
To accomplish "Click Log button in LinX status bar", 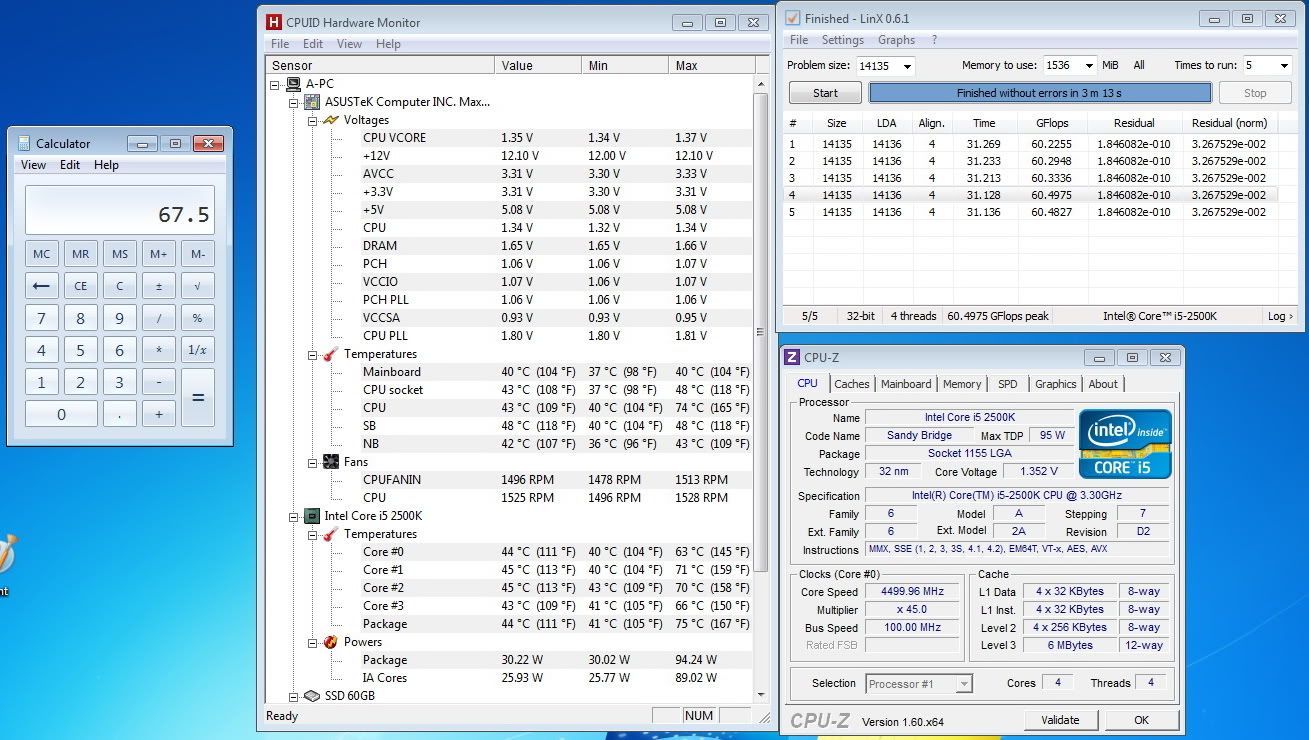I will click(1280, 316).
